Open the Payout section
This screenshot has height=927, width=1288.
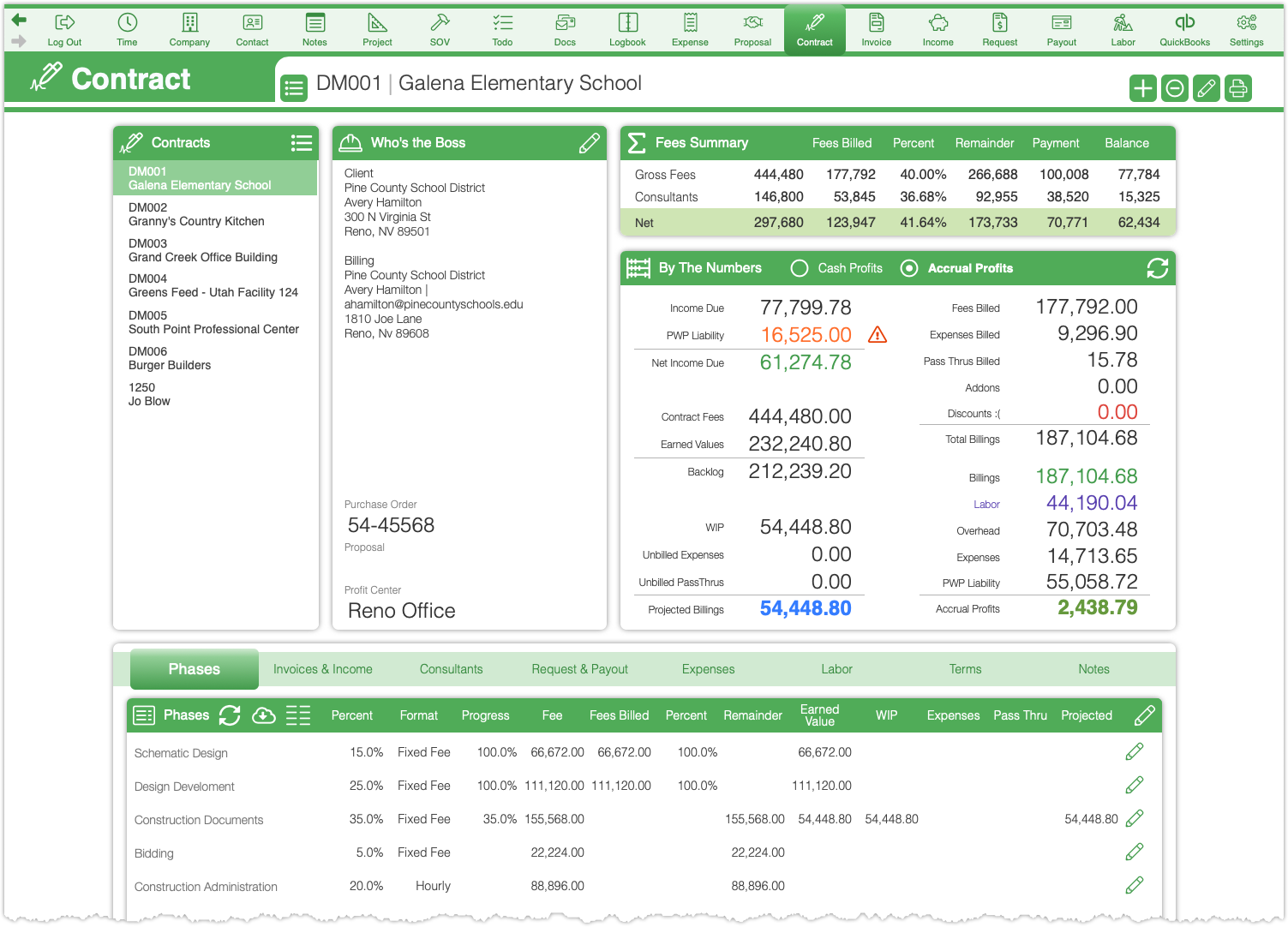1061,28
